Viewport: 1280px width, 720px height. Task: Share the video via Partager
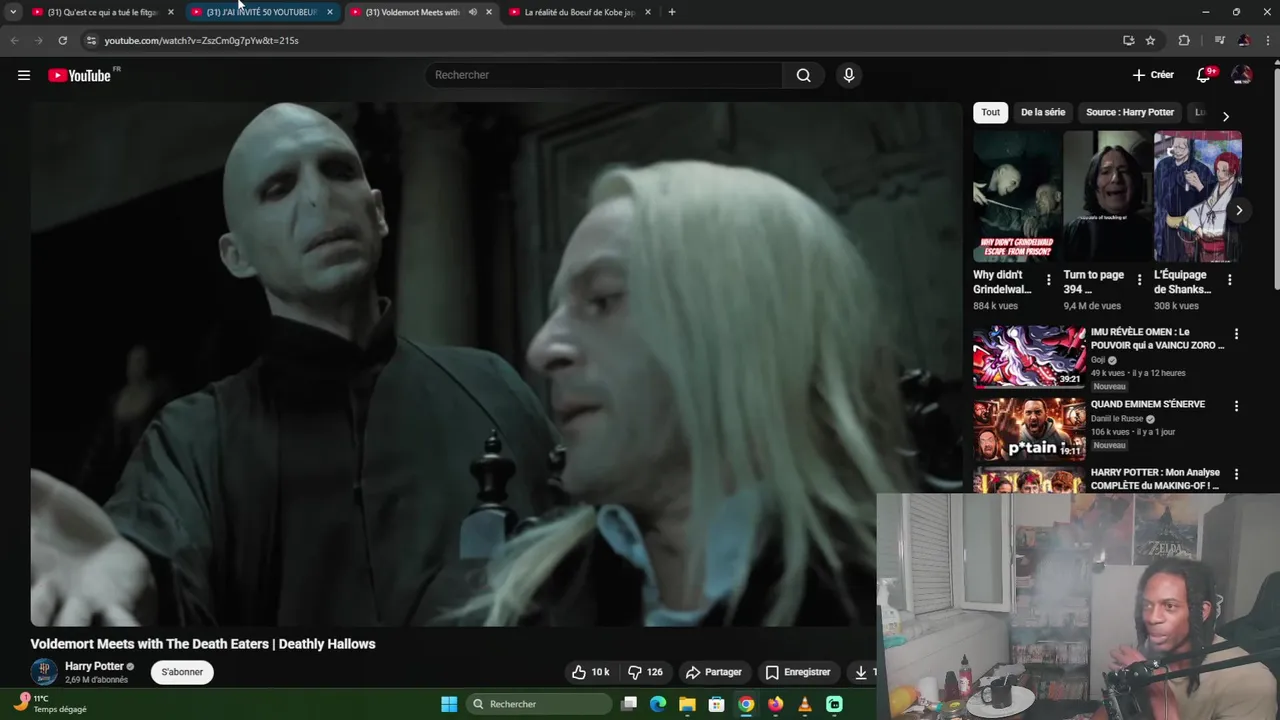point(713,672)
